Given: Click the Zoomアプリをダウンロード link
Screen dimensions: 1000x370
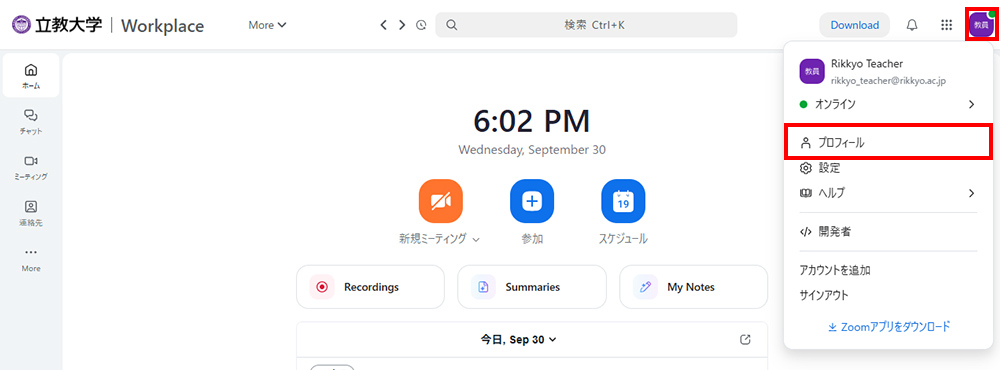Looking at the screenshot, I should 889,326.
